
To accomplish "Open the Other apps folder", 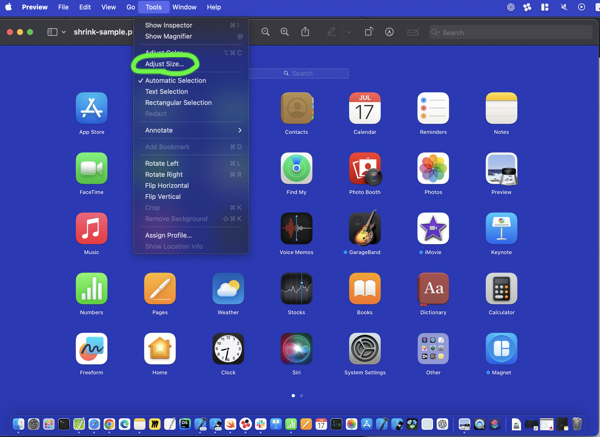I will click(433, 348).
